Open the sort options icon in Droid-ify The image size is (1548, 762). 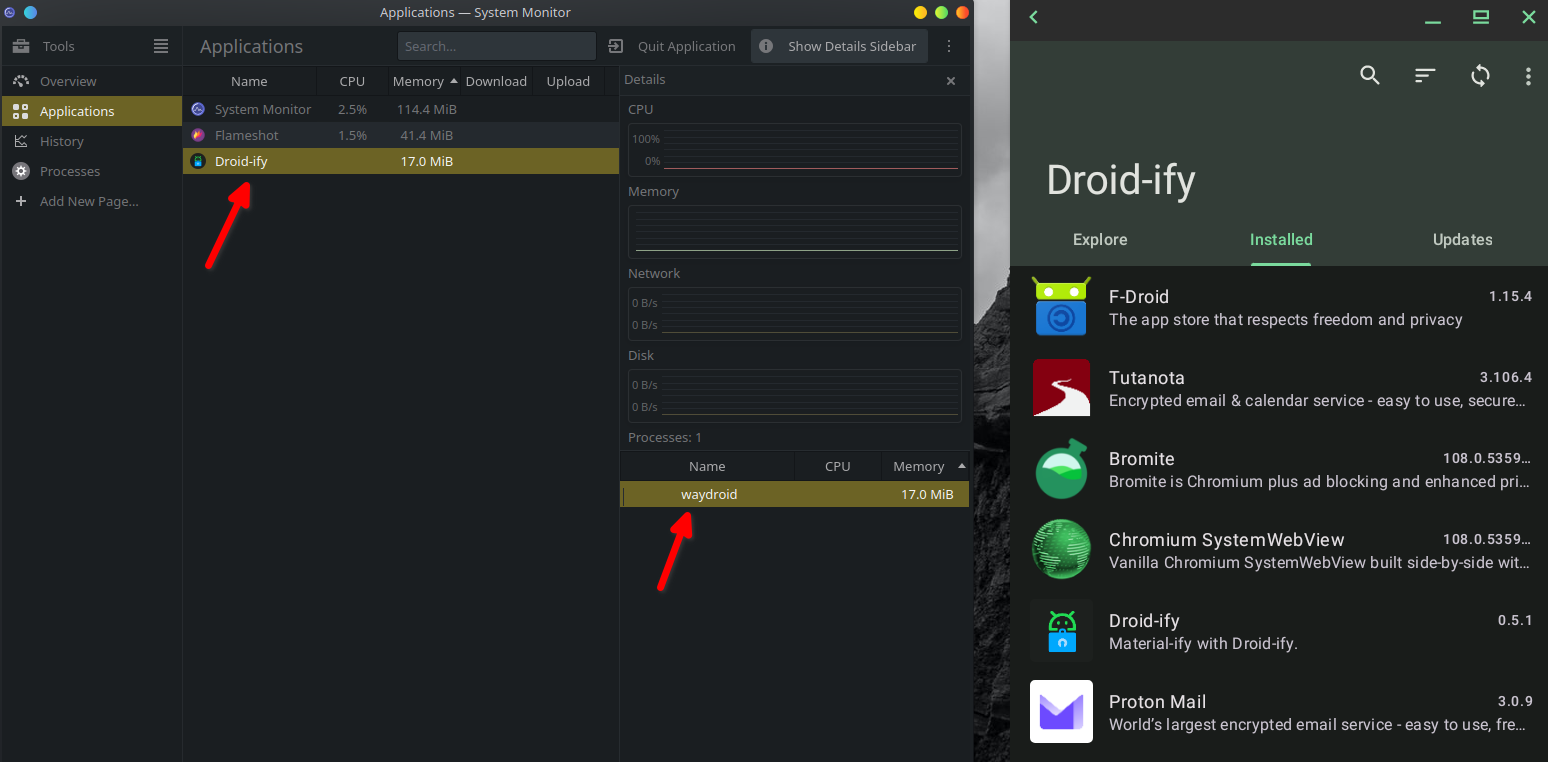tap(1425, 75)
